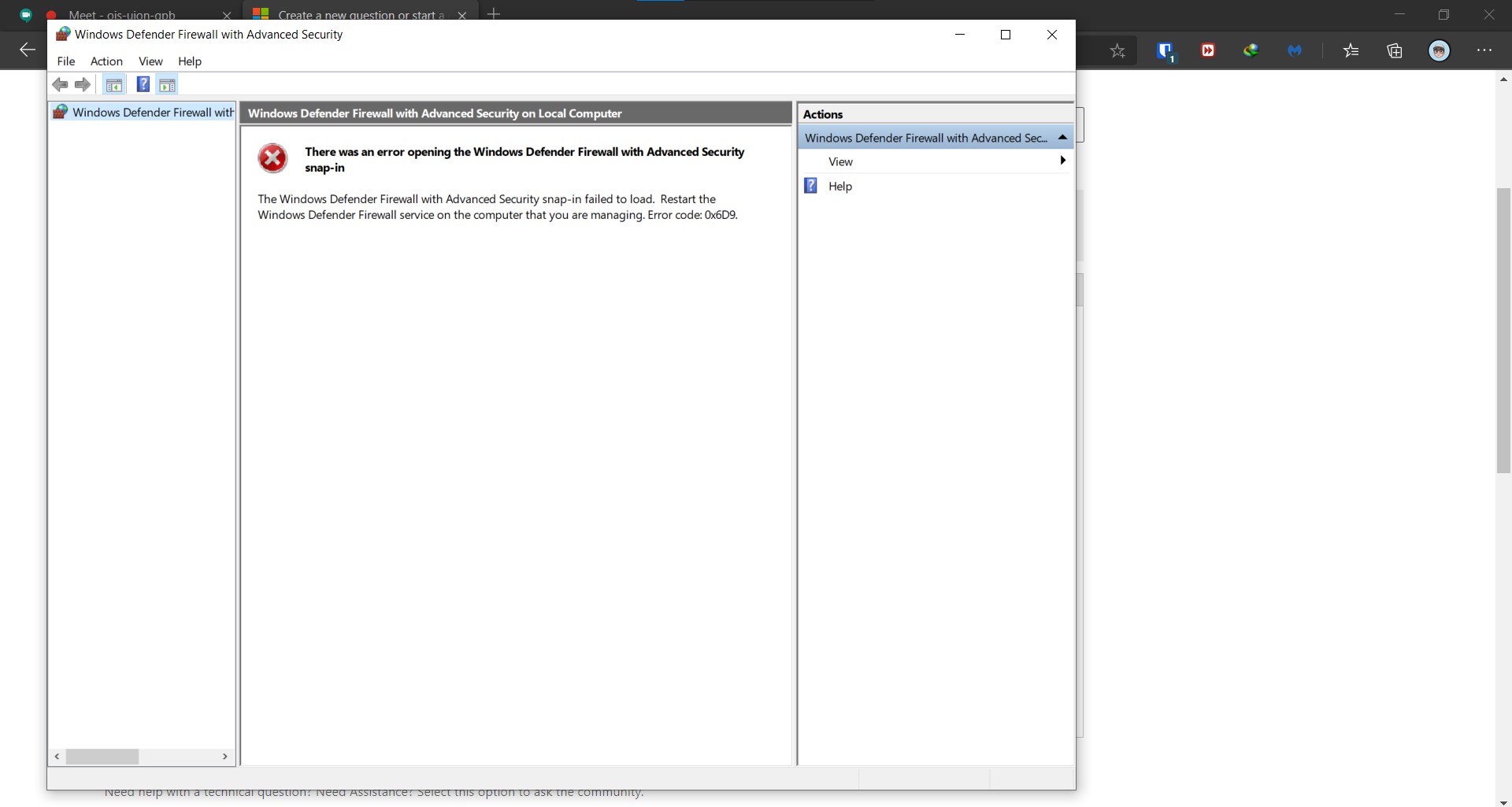Close the 'Create a new question' browser tab
This screenshot has height=807, width=1512.
click(x=462, y=15)
